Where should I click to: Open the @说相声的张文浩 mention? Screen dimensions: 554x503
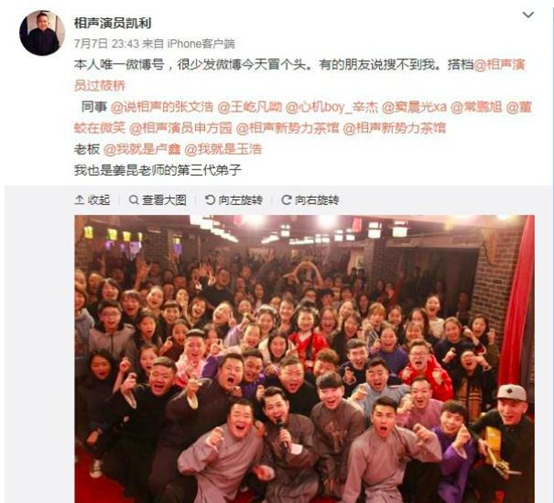click(x=162, y=107)
